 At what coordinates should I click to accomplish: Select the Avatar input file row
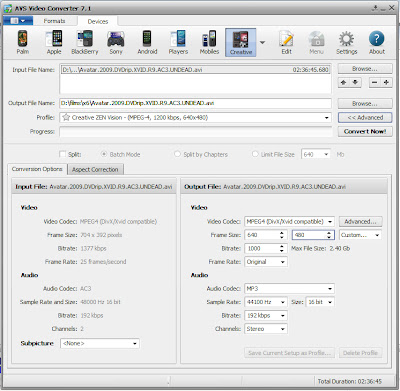(195, 70)
